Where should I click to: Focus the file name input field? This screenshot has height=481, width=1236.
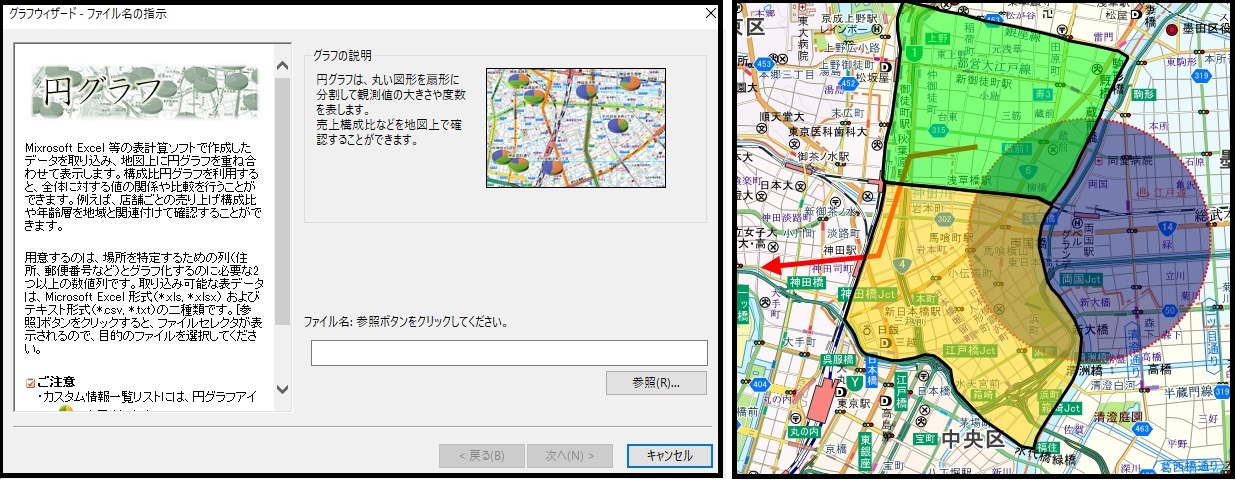tap(509, 353)
